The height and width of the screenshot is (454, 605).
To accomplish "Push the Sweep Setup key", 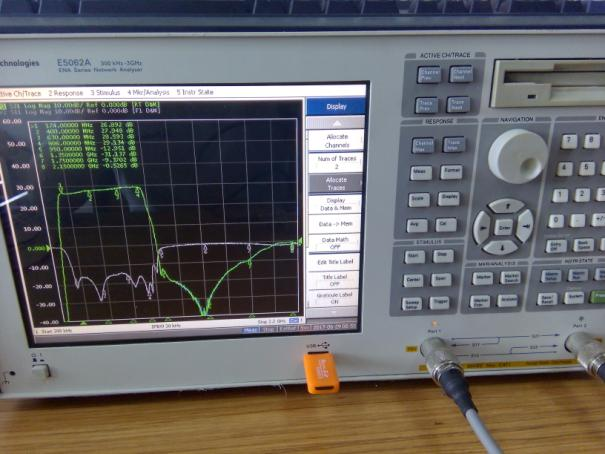I will [411, 304].
